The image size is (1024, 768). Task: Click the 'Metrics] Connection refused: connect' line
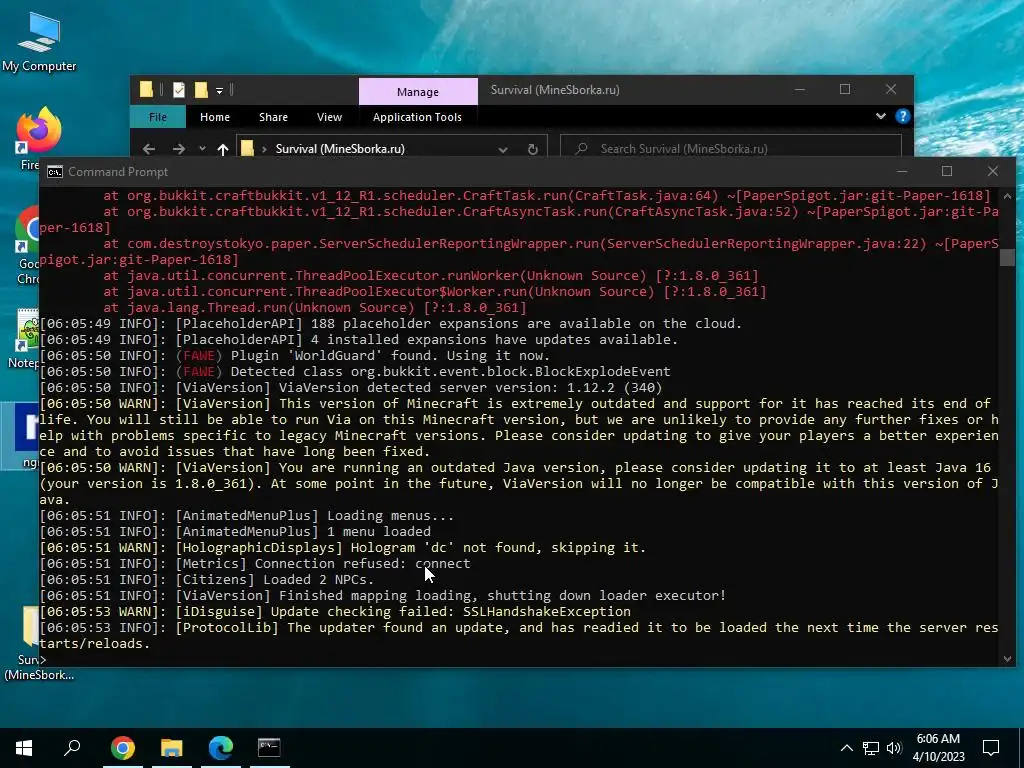coord(255,564)
